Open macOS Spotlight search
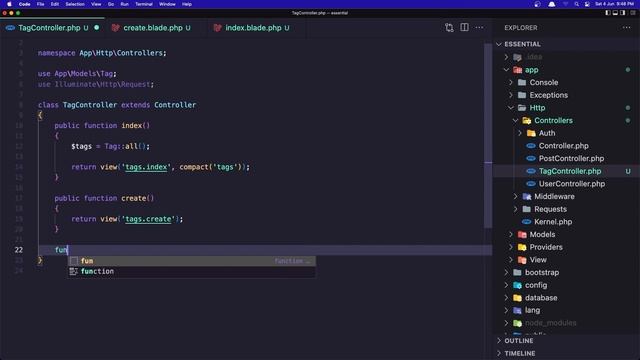 (x=576, y=4)
